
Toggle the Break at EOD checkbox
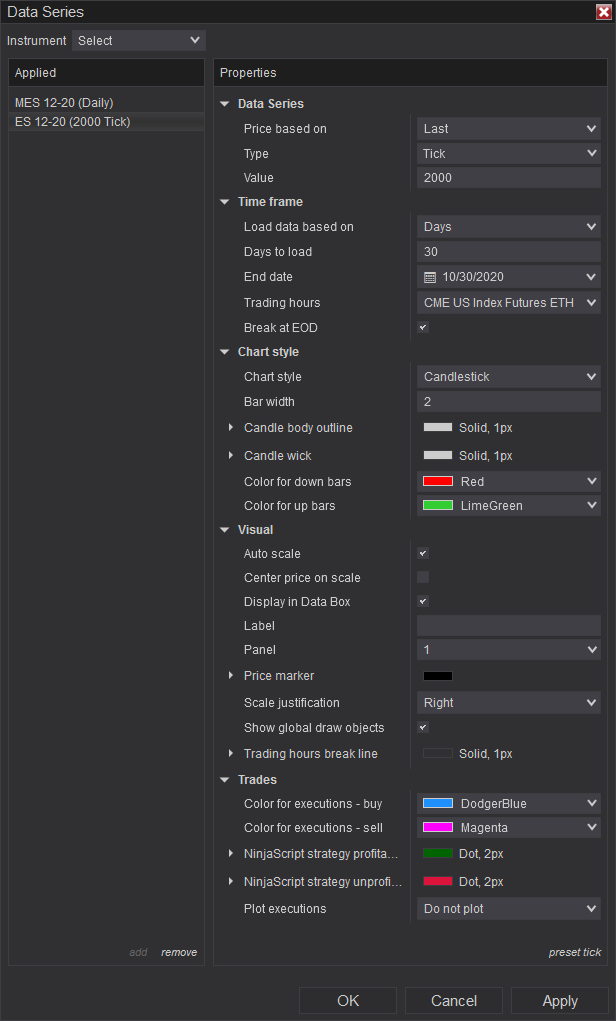pyautogui.click(x=423, y=328)
